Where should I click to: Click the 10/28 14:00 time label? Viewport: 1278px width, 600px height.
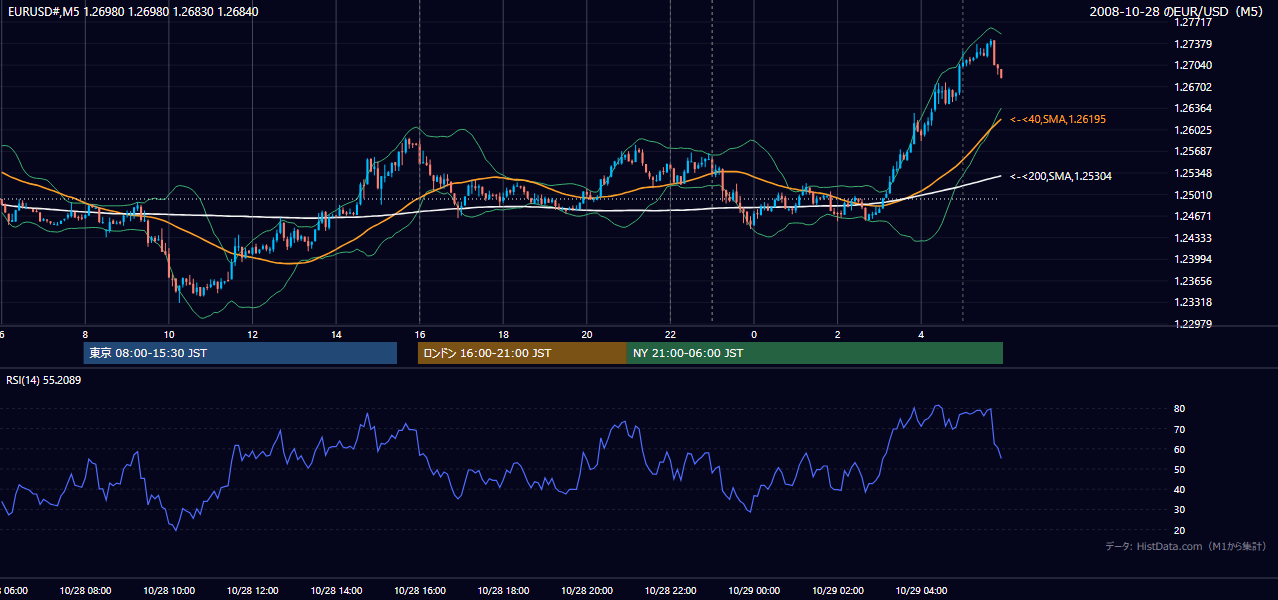(x=337, y=591)
